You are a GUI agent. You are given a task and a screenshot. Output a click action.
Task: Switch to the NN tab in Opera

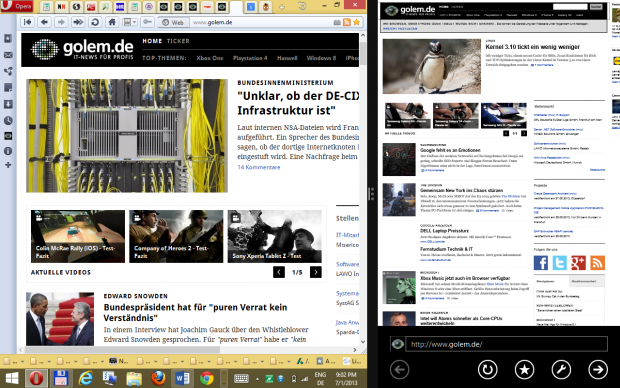[x=61, y=7]
